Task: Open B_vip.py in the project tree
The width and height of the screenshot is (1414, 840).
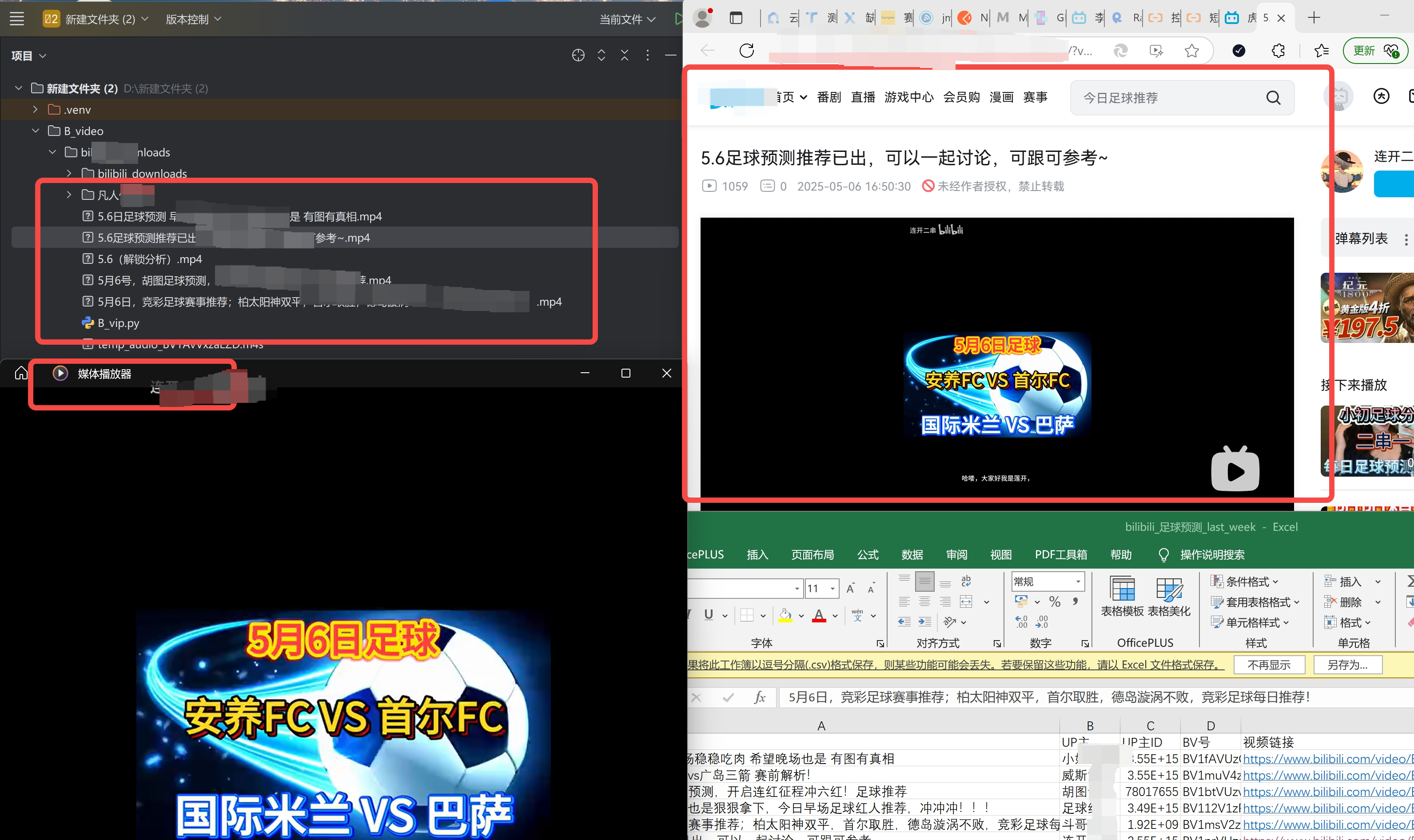Action: pyautogui.click(x=118, y=323)
